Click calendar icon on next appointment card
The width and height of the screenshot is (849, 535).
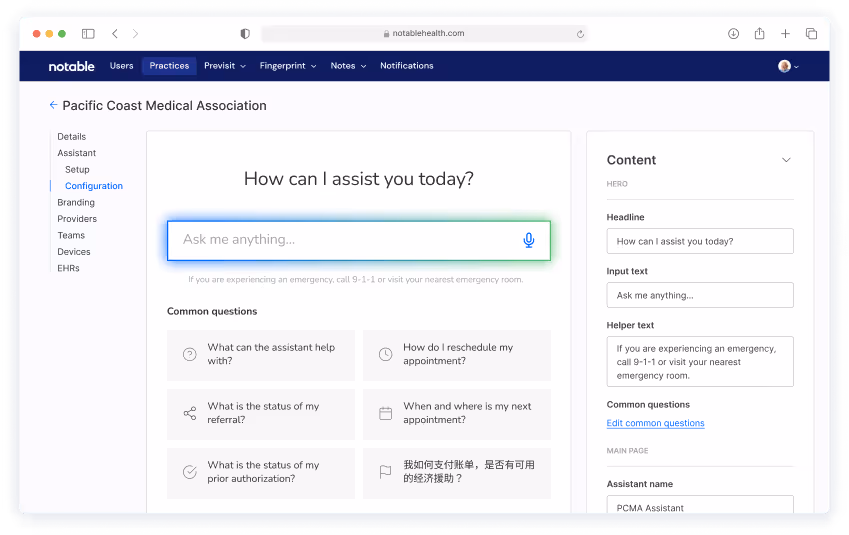point(385,413)
